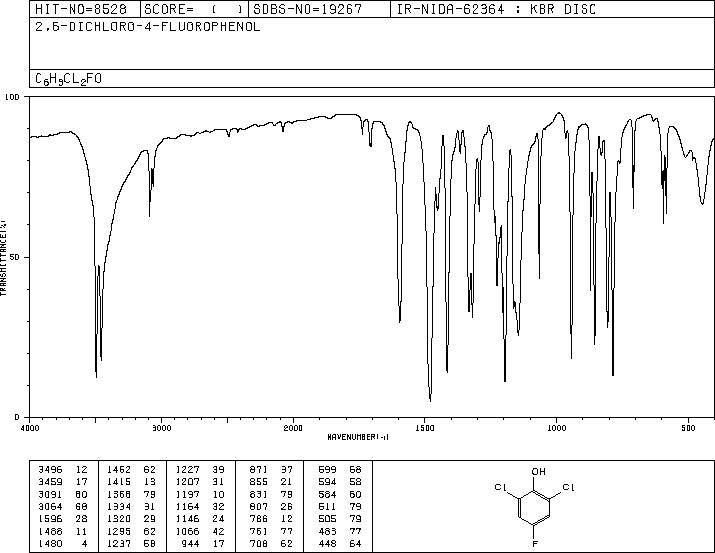
Task: Select the 1227 wavenumber table cell
Action: tap(187, 470)
